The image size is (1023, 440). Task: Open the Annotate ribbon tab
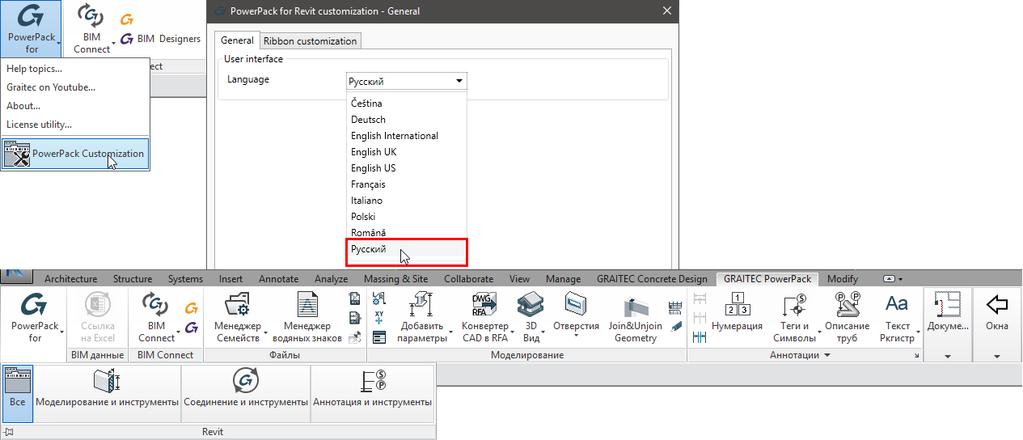(279, 279)
